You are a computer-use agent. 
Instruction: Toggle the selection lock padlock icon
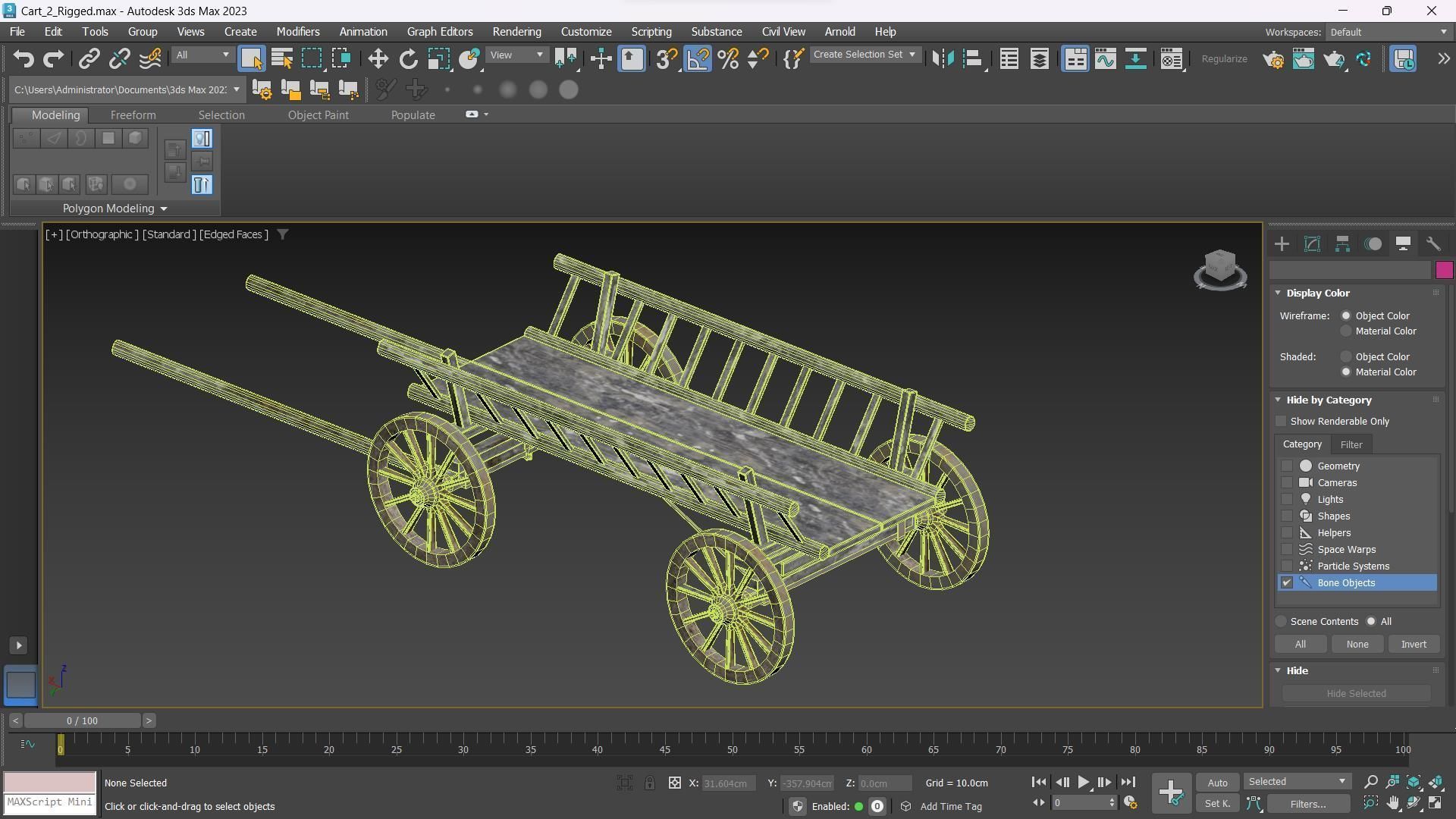coord(650,783)
